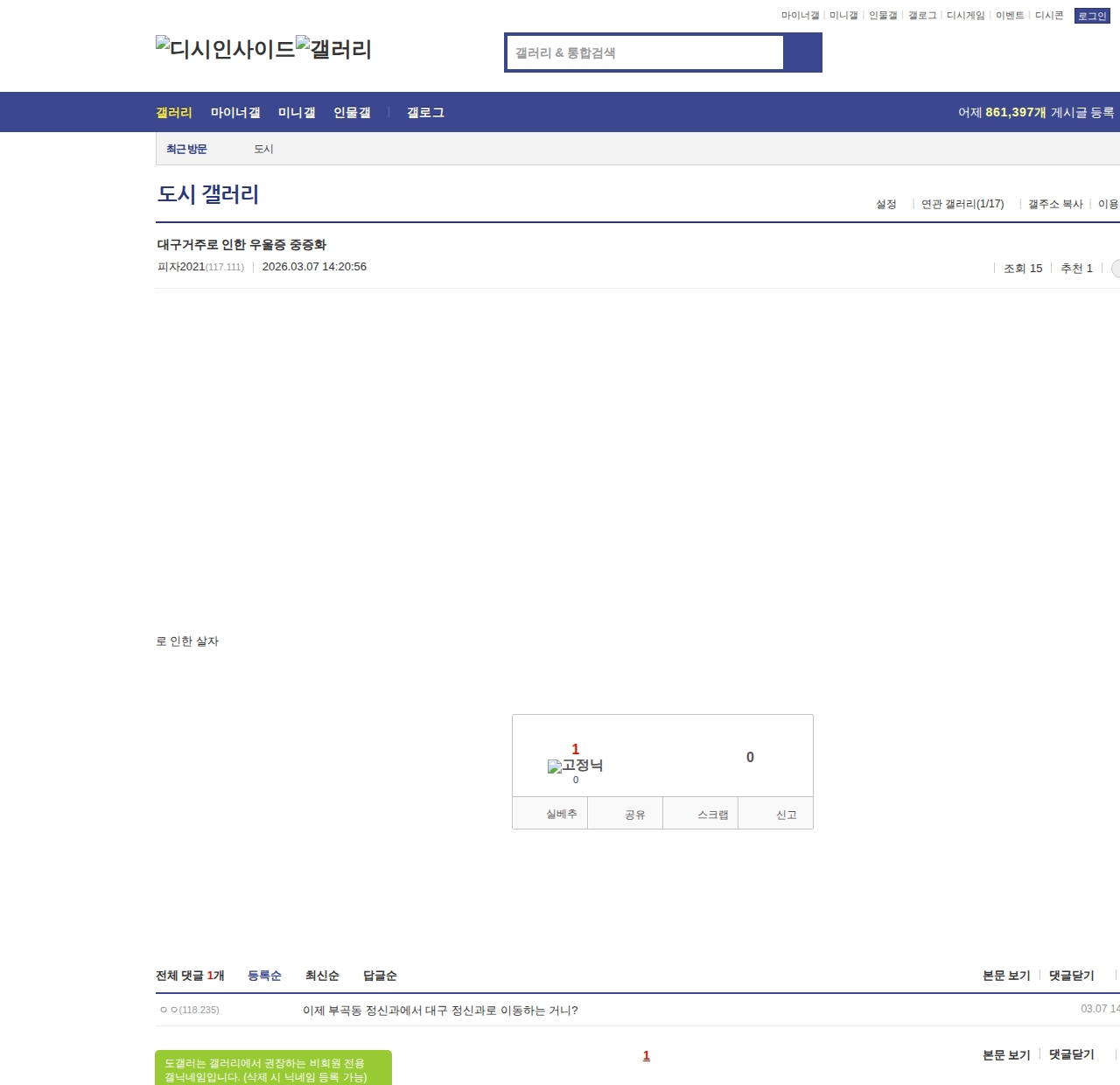Click the 어제 861,397개 게시글 등록 text
1120x1085 pixels.
point(1036,112)
